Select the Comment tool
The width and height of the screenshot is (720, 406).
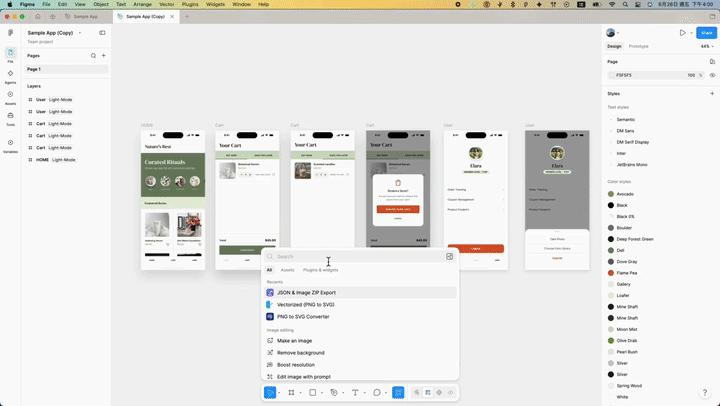(x=377, y=393)
